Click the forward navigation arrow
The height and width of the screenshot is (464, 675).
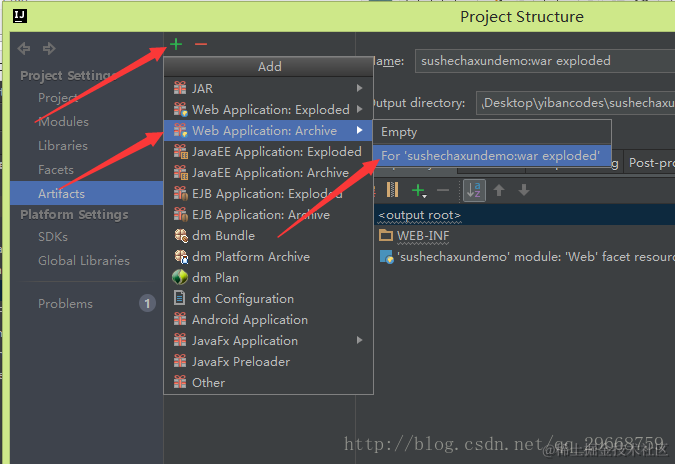[x=49, y=49]
